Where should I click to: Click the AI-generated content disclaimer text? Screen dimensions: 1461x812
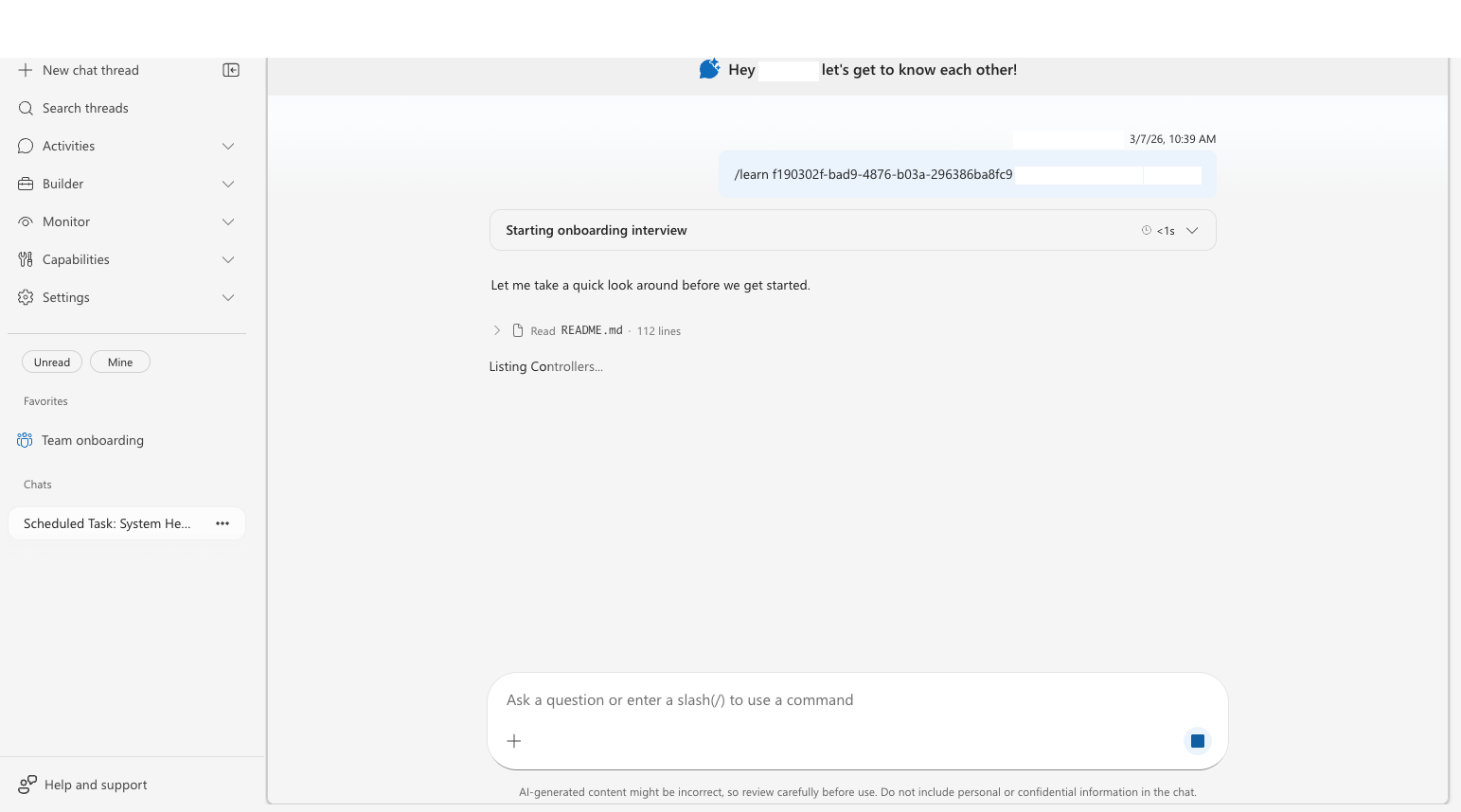click(x=858, y=792)
